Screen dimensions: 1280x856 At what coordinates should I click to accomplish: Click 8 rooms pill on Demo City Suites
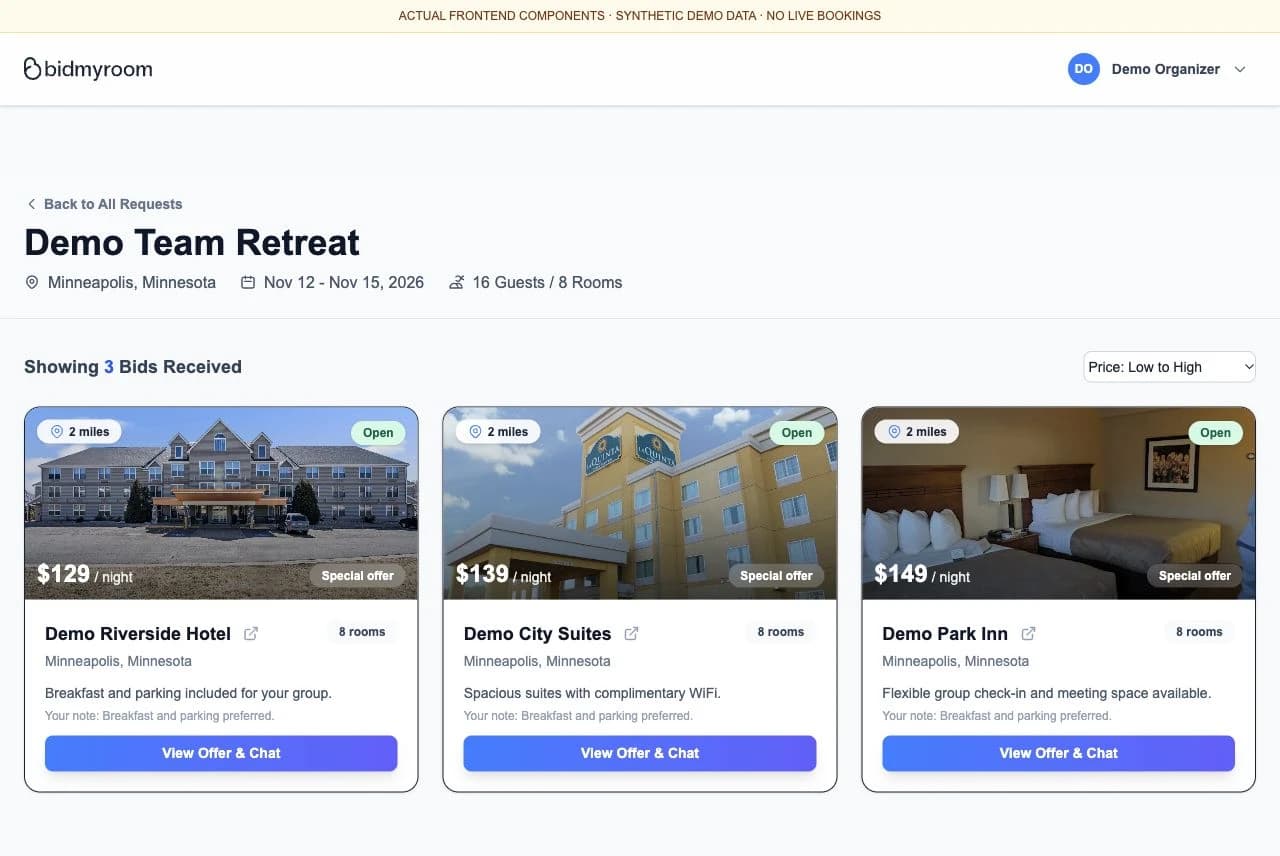click(x=780, y=632)
